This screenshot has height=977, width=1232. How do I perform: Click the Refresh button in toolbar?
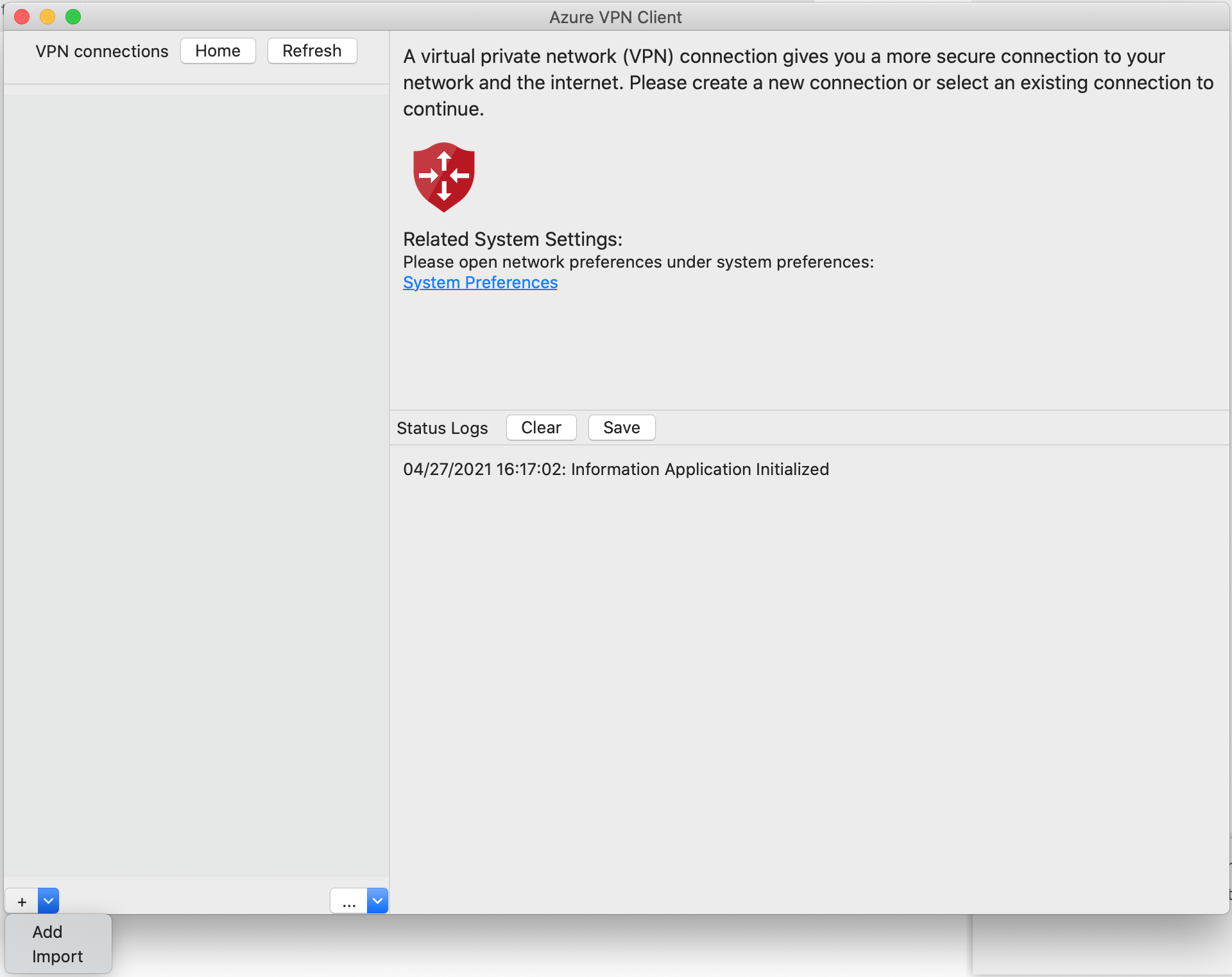[x=312, y=51]
